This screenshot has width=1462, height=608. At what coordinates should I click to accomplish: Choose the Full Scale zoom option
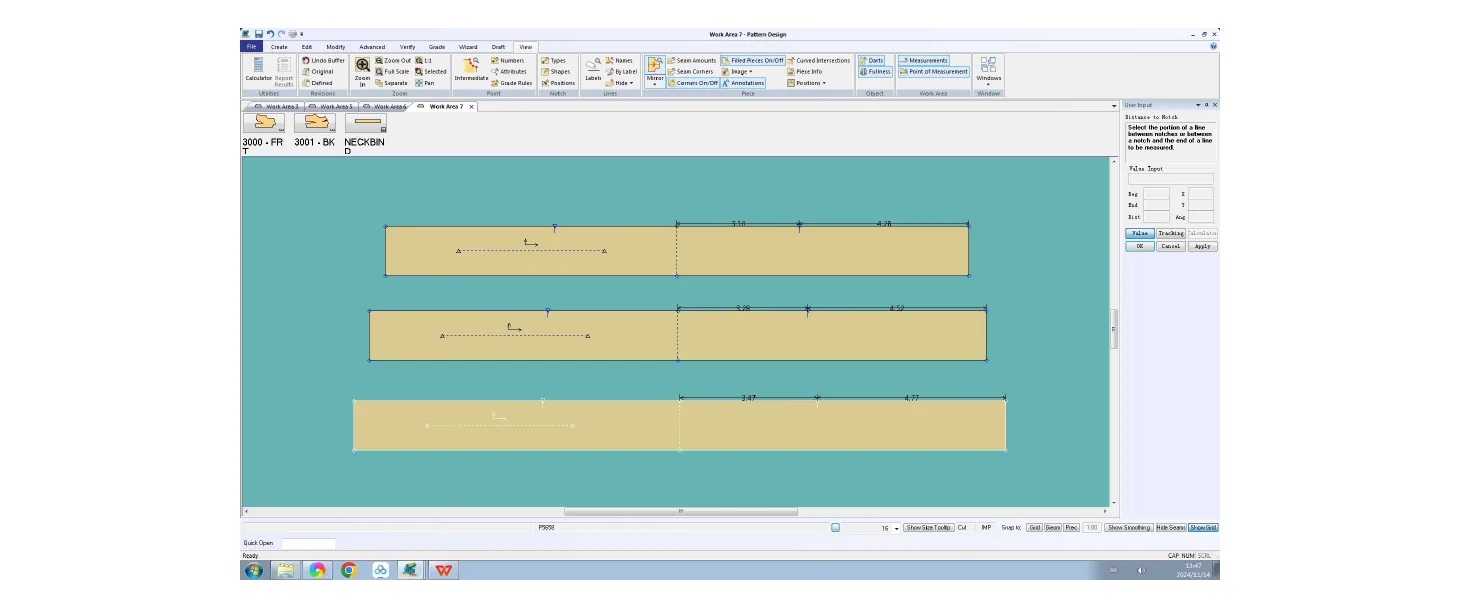click(393, 72)
